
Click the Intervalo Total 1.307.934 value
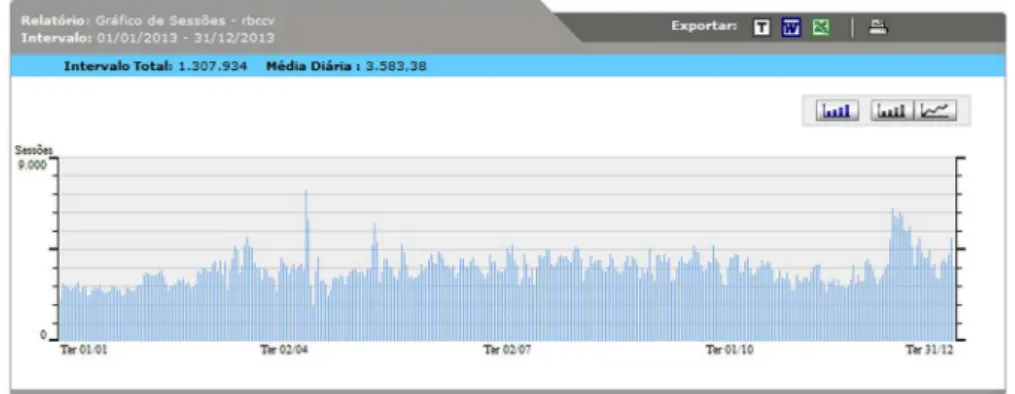click(212, 66)
